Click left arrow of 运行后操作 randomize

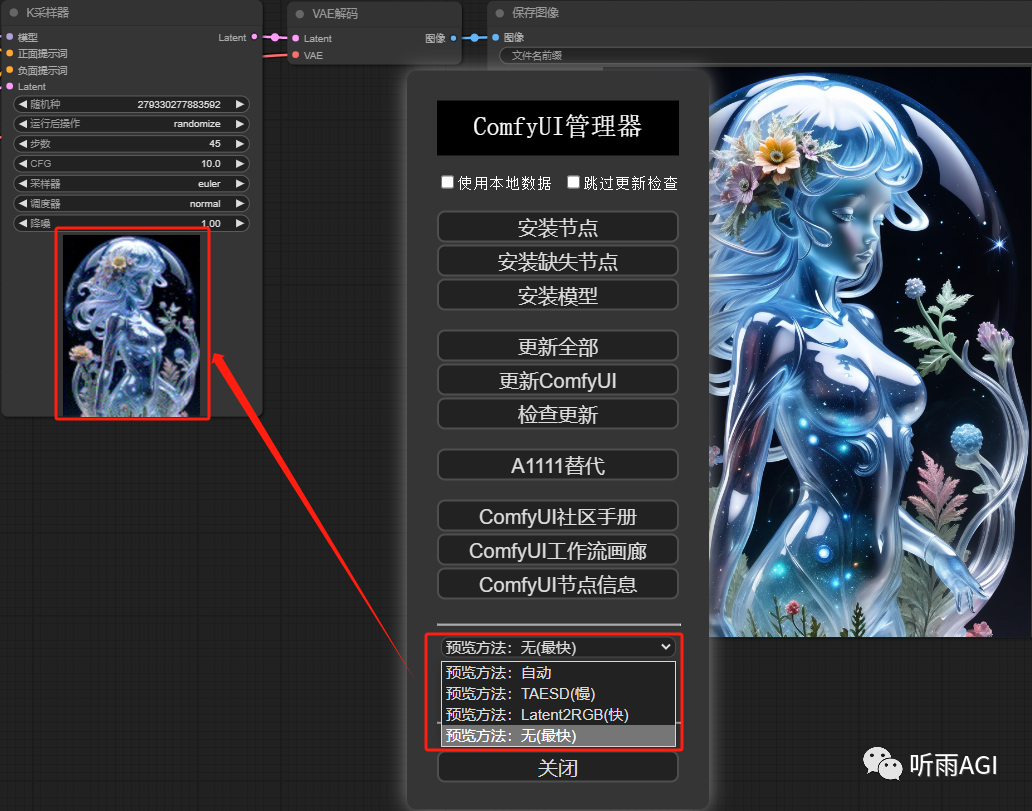tap(23, 124)
